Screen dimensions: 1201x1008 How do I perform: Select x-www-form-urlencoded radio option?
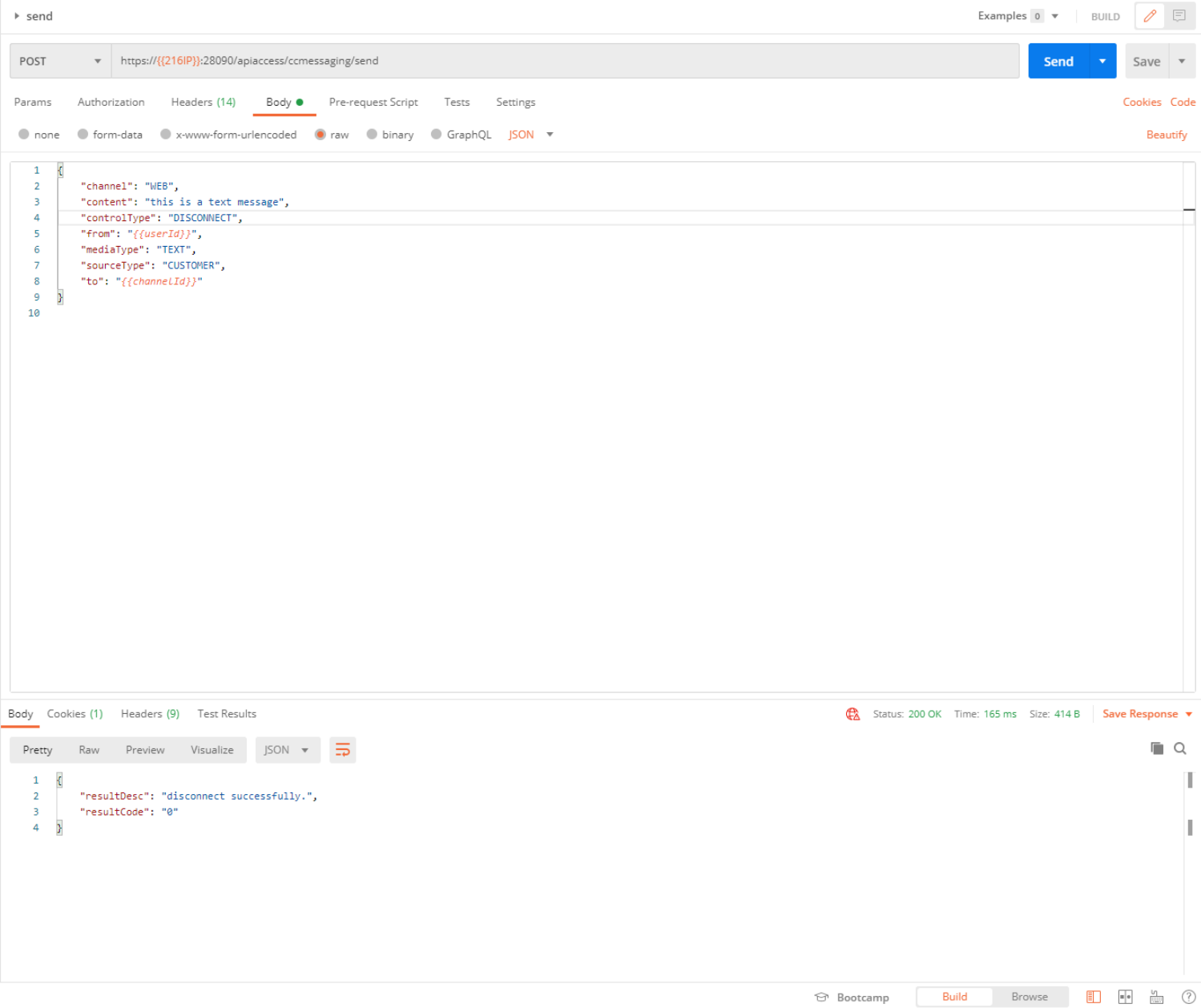[166, 135]
